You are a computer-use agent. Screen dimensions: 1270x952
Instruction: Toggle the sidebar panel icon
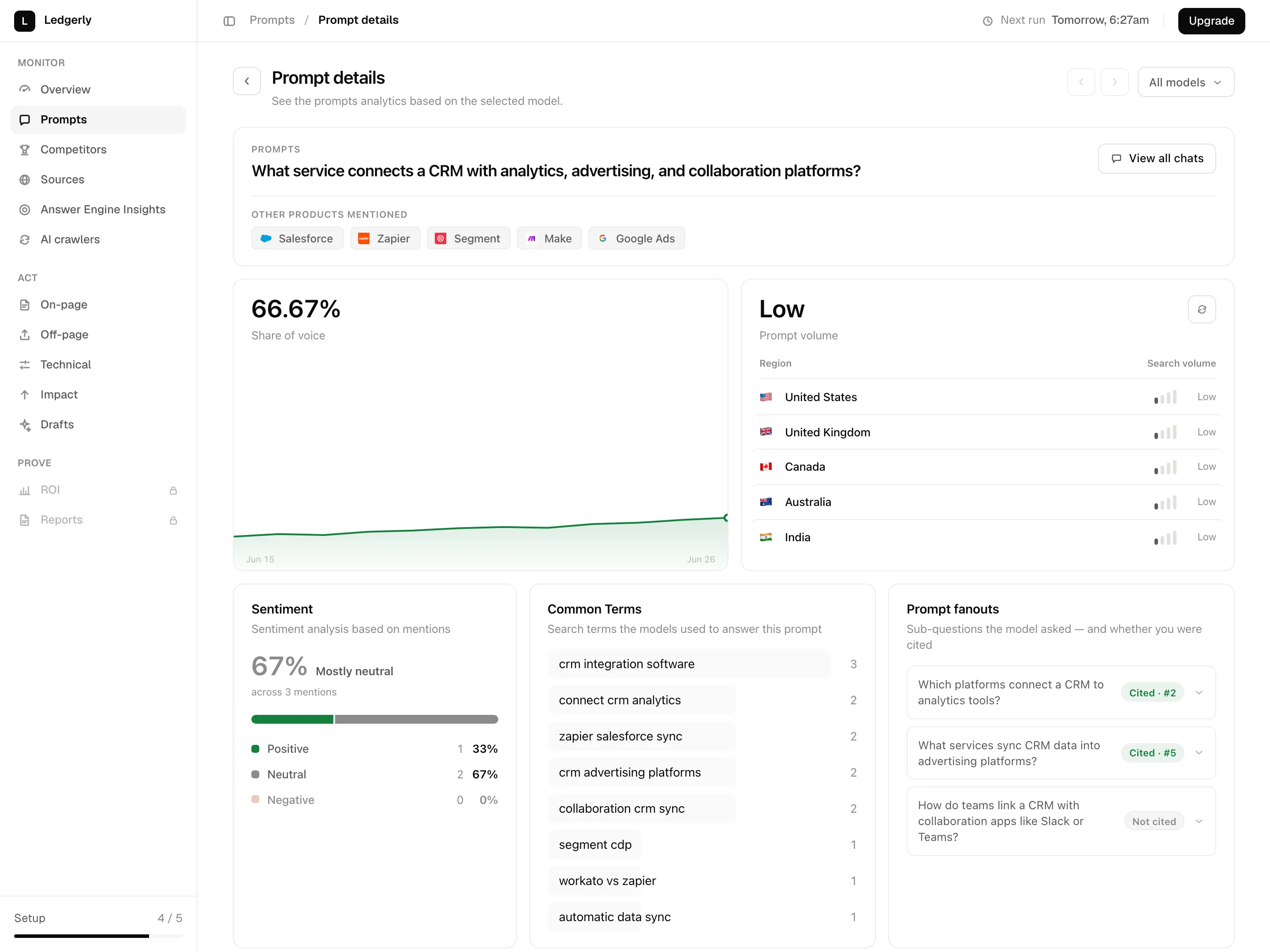click(229, 21)
